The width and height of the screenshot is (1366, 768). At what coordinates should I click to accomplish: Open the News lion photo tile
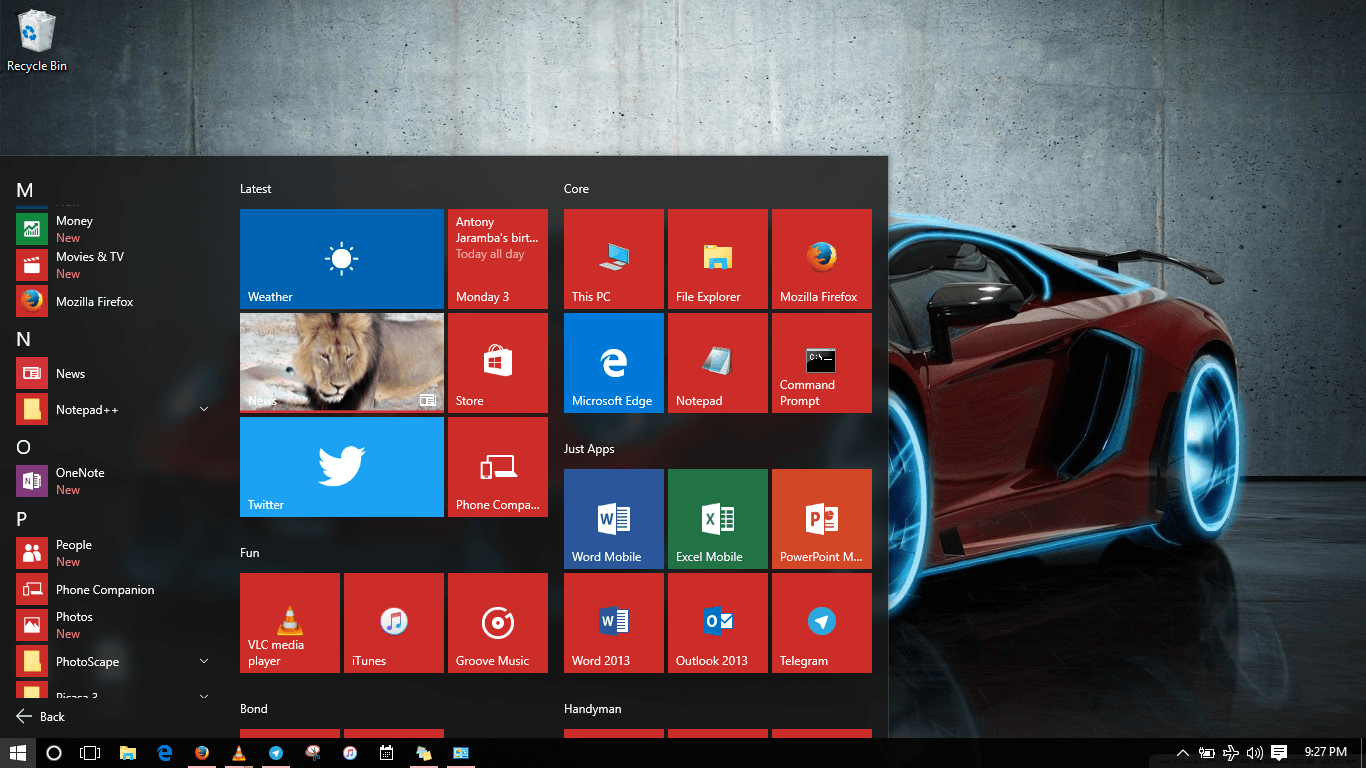(342, 363)
